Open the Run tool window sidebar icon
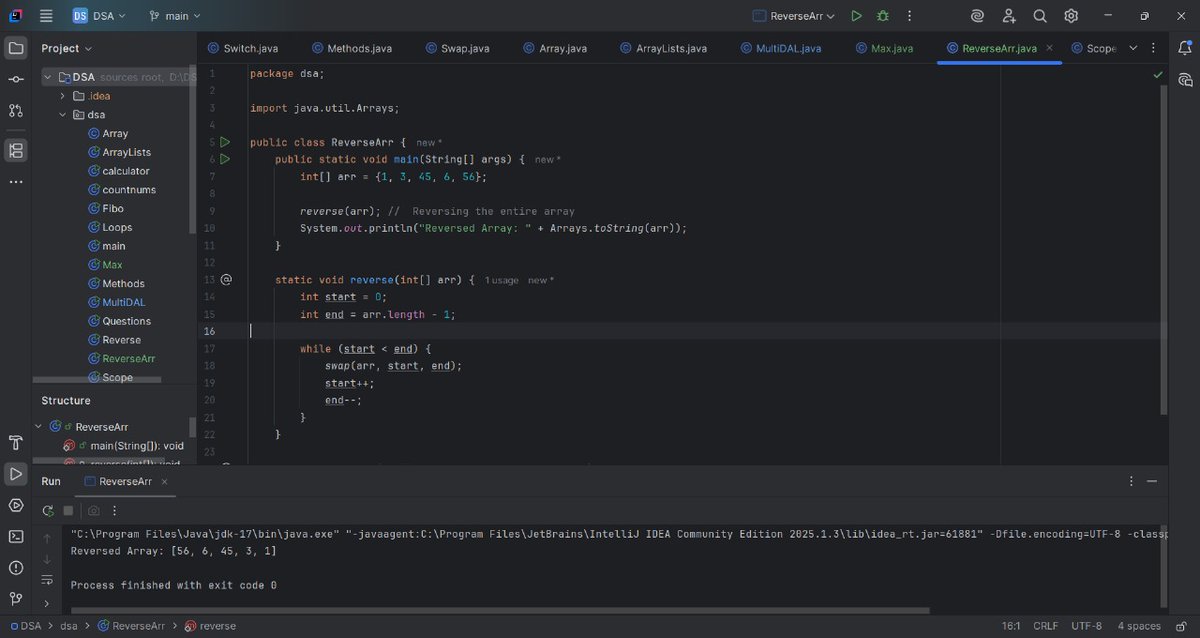1200x638 pixels. pos(16,473)
